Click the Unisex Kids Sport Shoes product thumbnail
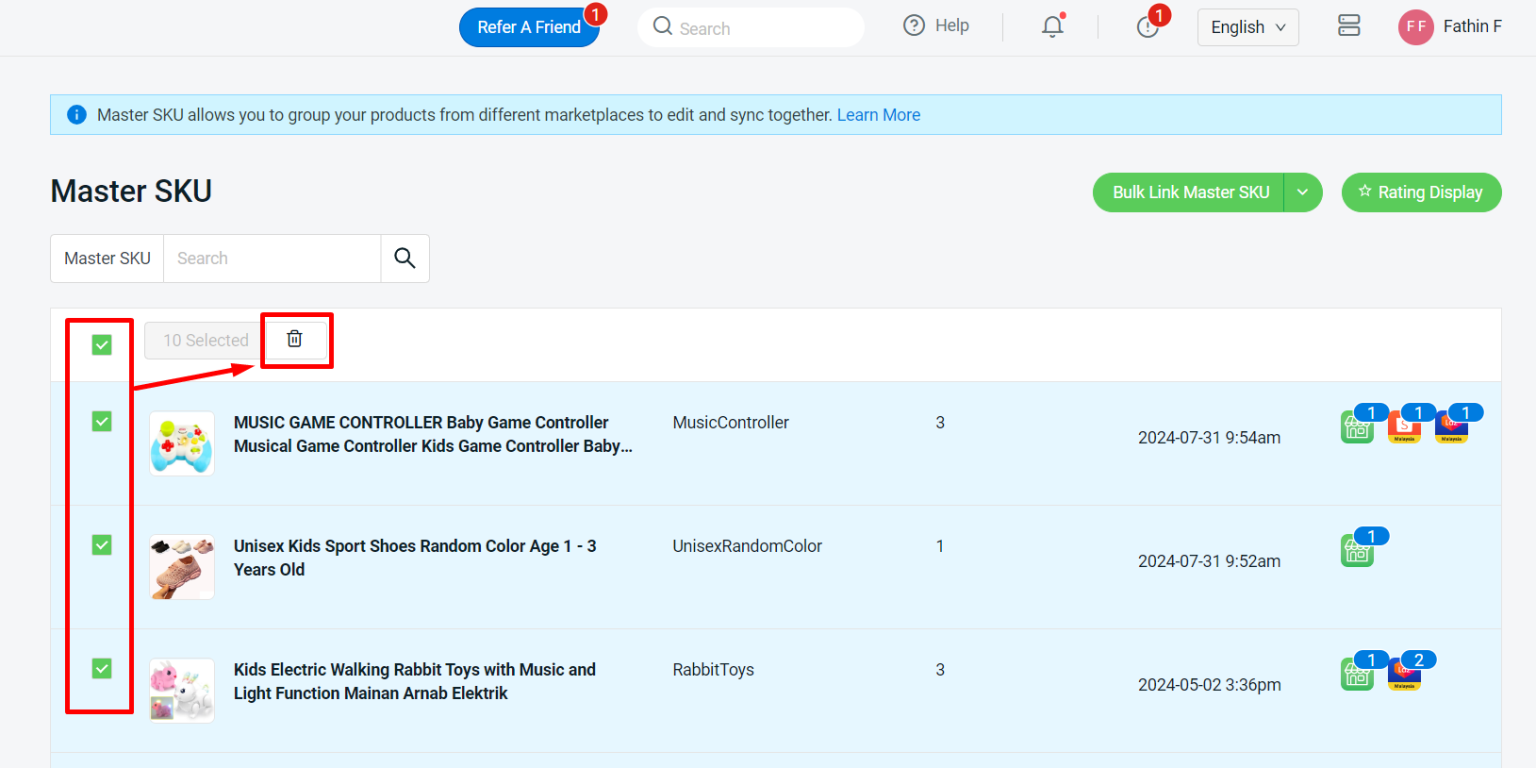The height and width of the screenshot is (768, 1536). pyautogui.click(x=181, y=566)
